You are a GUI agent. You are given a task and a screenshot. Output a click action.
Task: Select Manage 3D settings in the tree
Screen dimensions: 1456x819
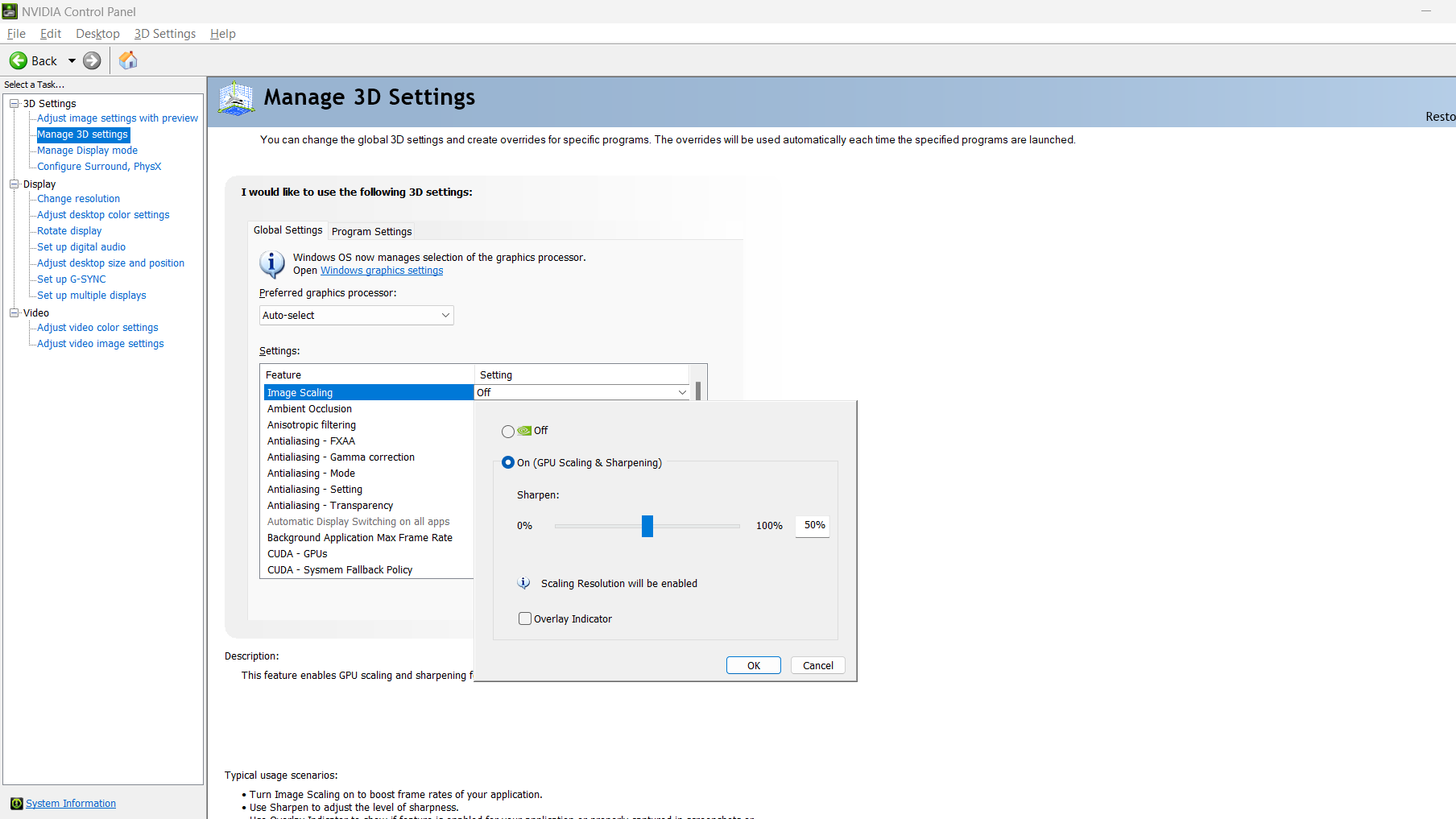click(x=83, y=134)
